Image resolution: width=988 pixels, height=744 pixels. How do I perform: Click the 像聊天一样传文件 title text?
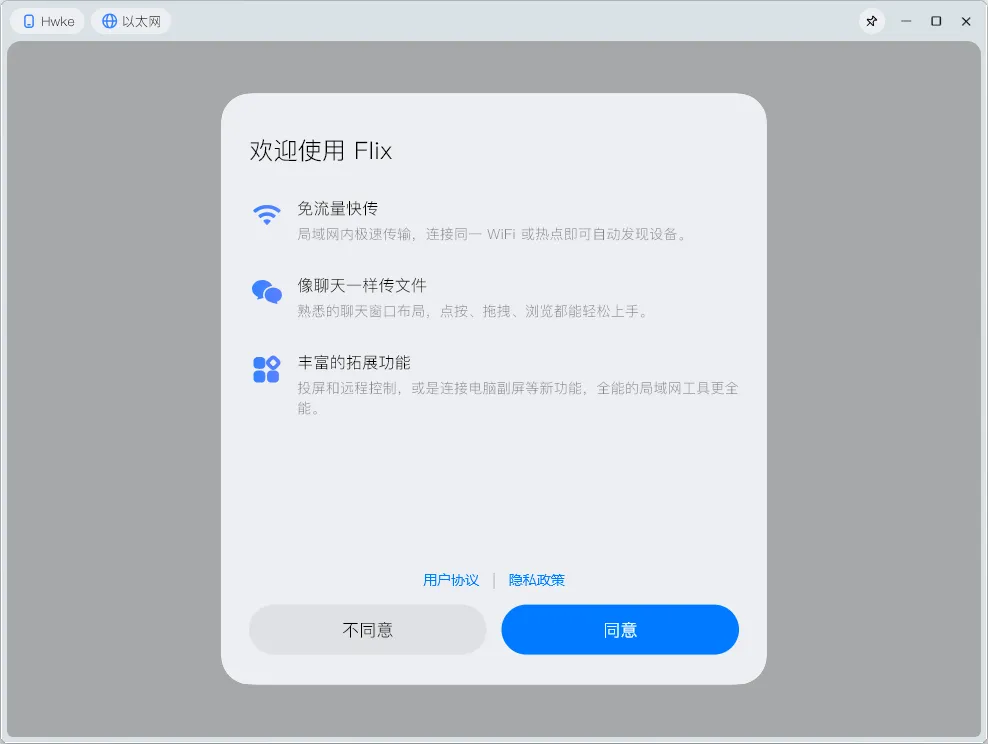coord(362,285)
